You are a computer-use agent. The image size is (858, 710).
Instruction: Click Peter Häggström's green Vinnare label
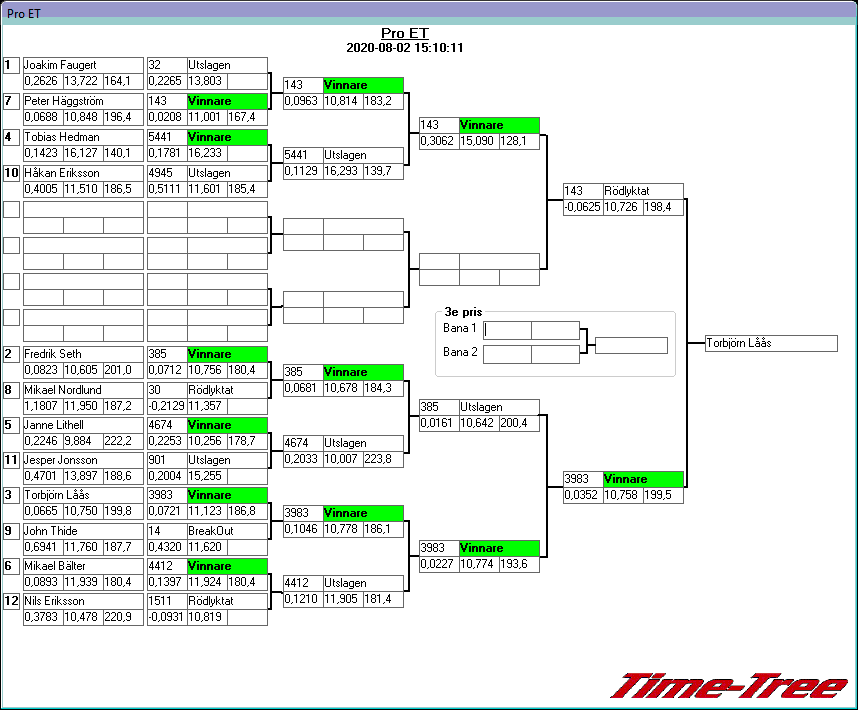point(227,101)
